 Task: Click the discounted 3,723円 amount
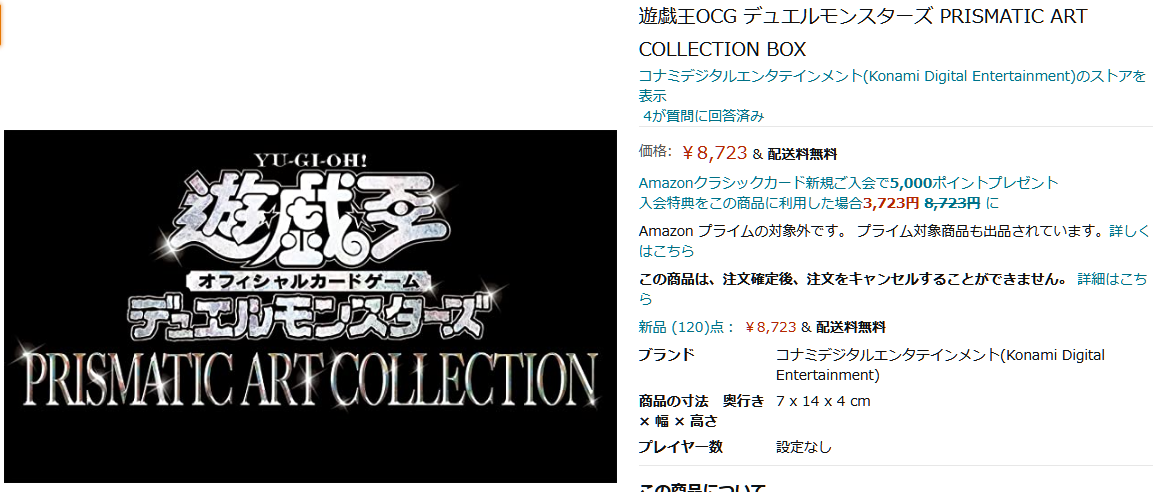[x=892, y=202]
